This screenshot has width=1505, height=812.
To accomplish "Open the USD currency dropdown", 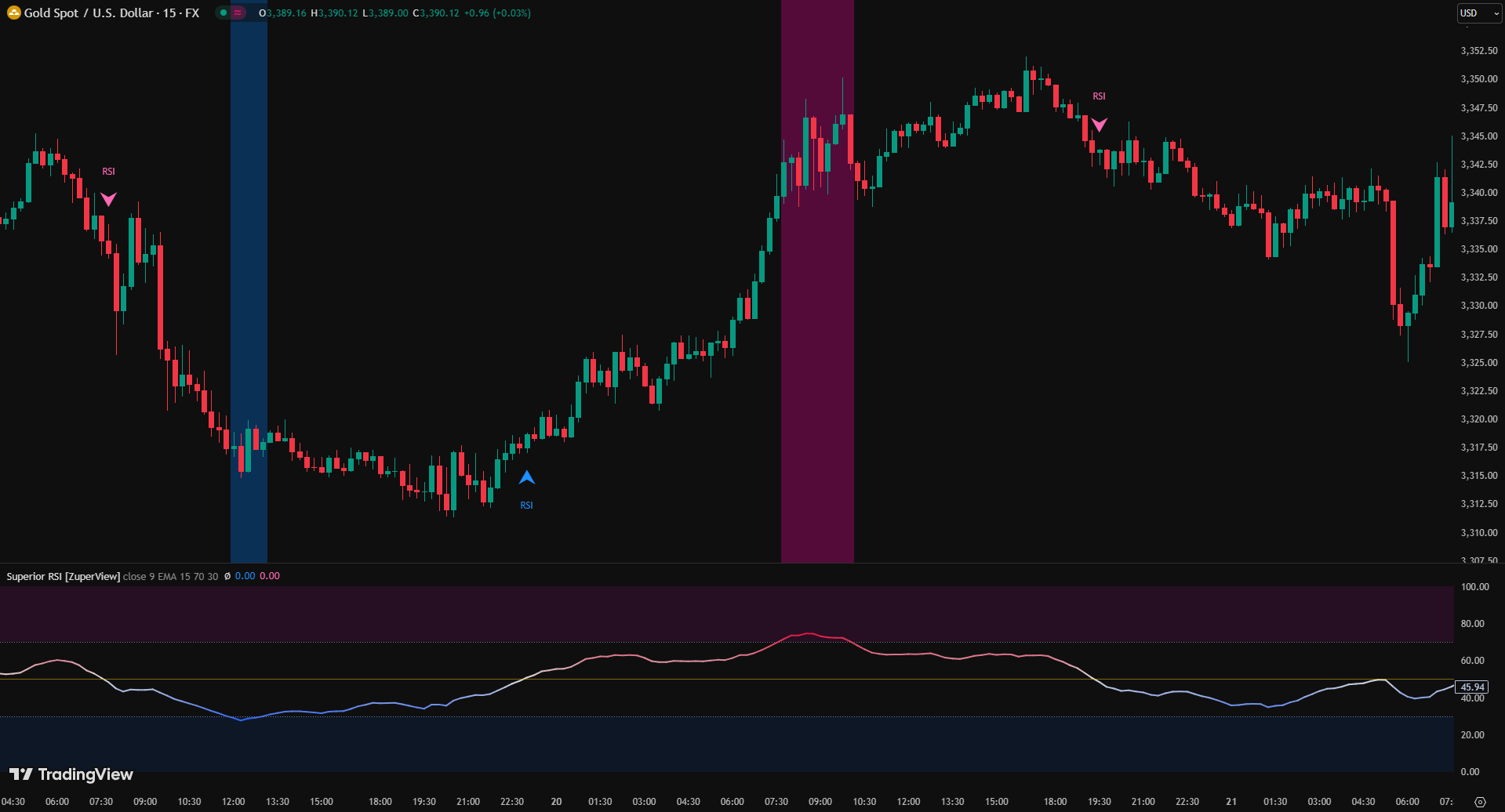I will [1478, 13].
